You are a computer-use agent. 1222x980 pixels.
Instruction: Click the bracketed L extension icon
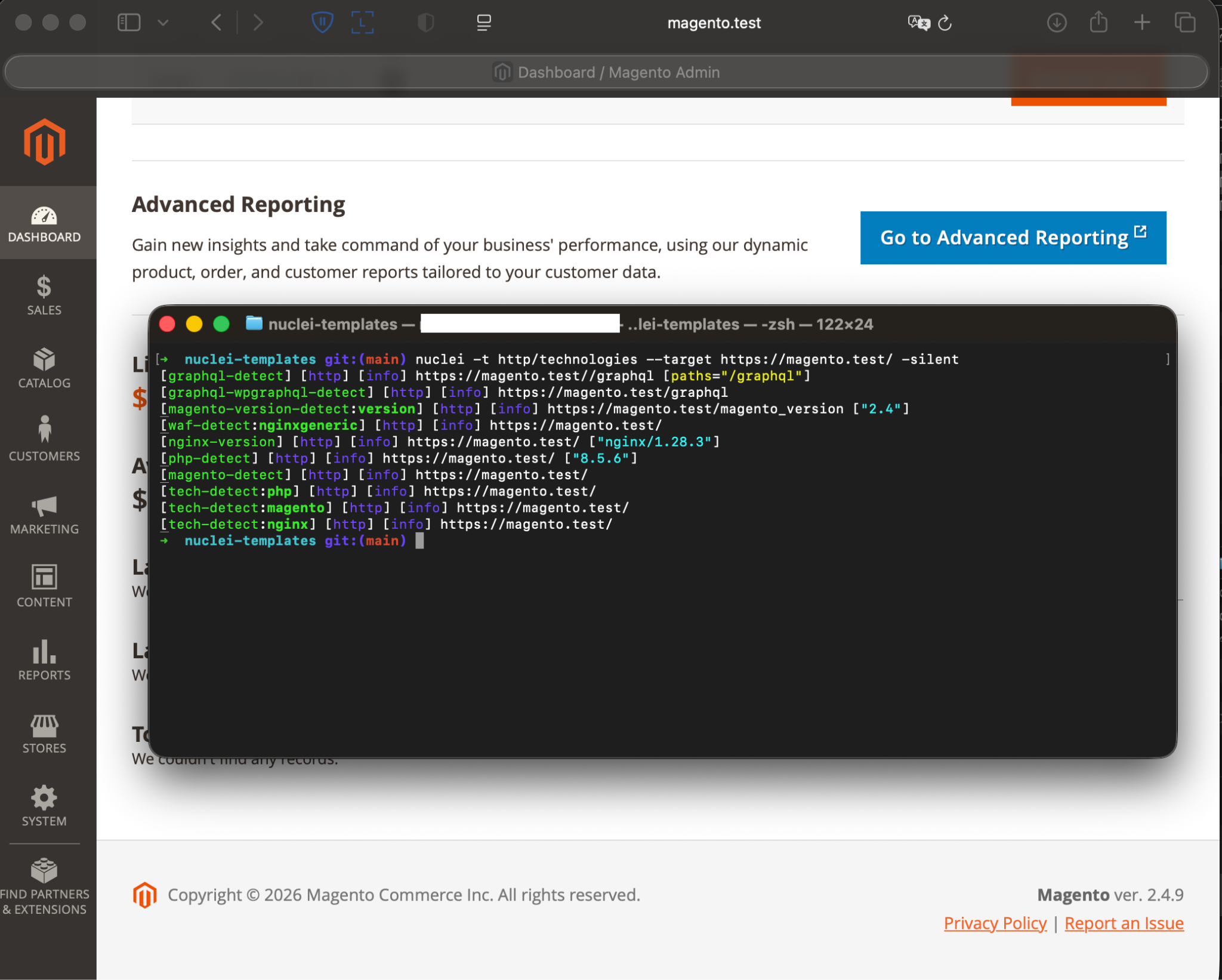coord(362,23)
